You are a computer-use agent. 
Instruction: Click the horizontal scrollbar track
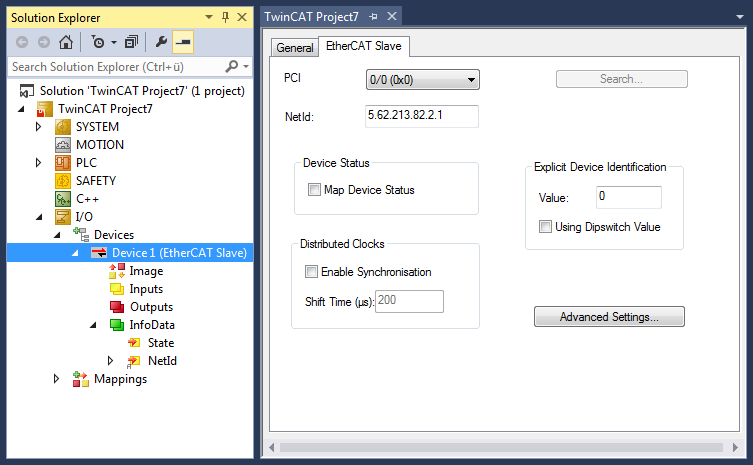click(501, 447)
